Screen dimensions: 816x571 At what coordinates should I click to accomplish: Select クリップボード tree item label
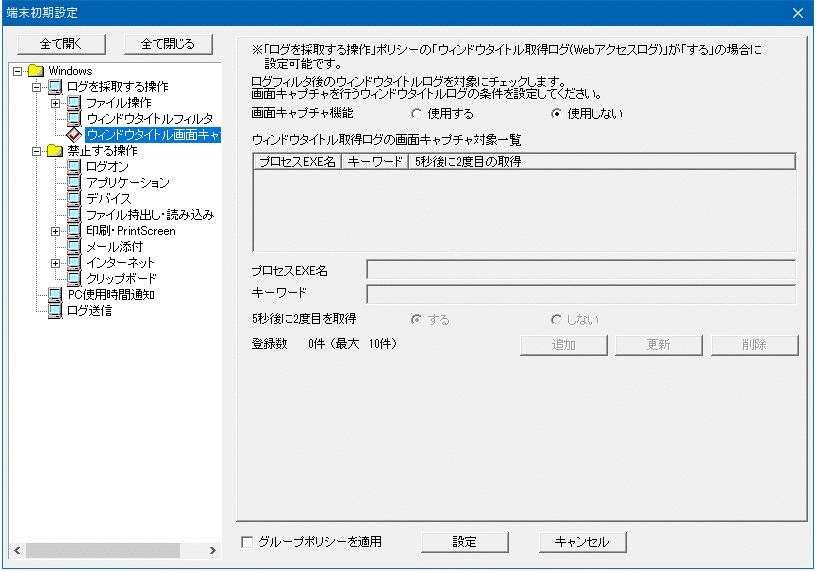pyautogui.click(x=121, y=278)
